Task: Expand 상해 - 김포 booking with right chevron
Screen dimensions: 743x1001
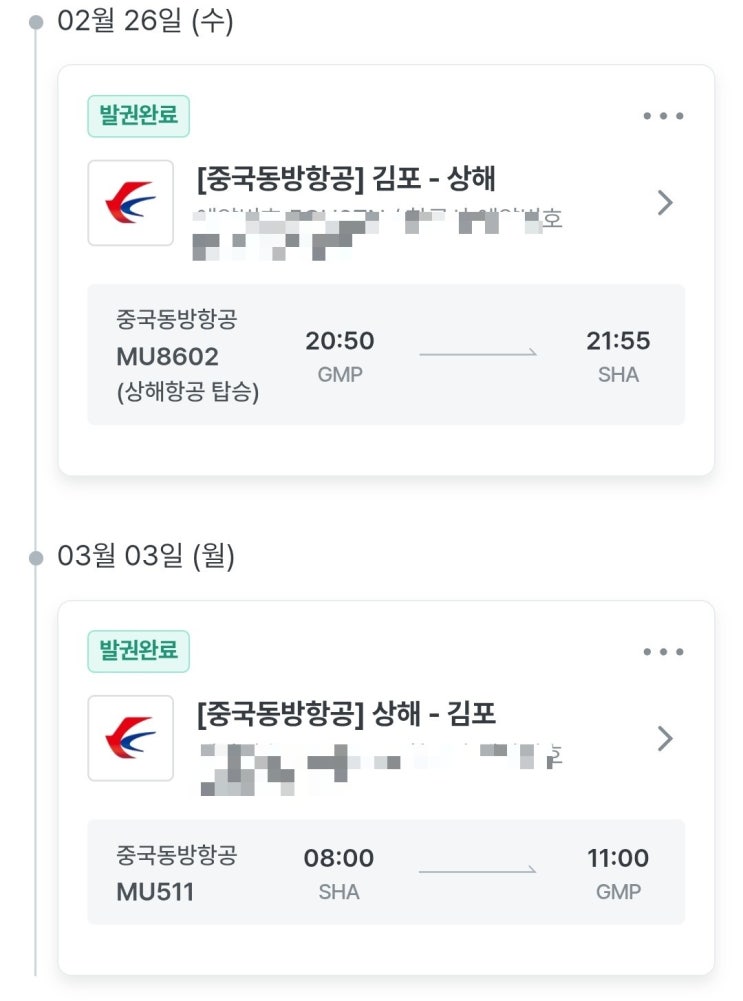Action: point(665,738)
